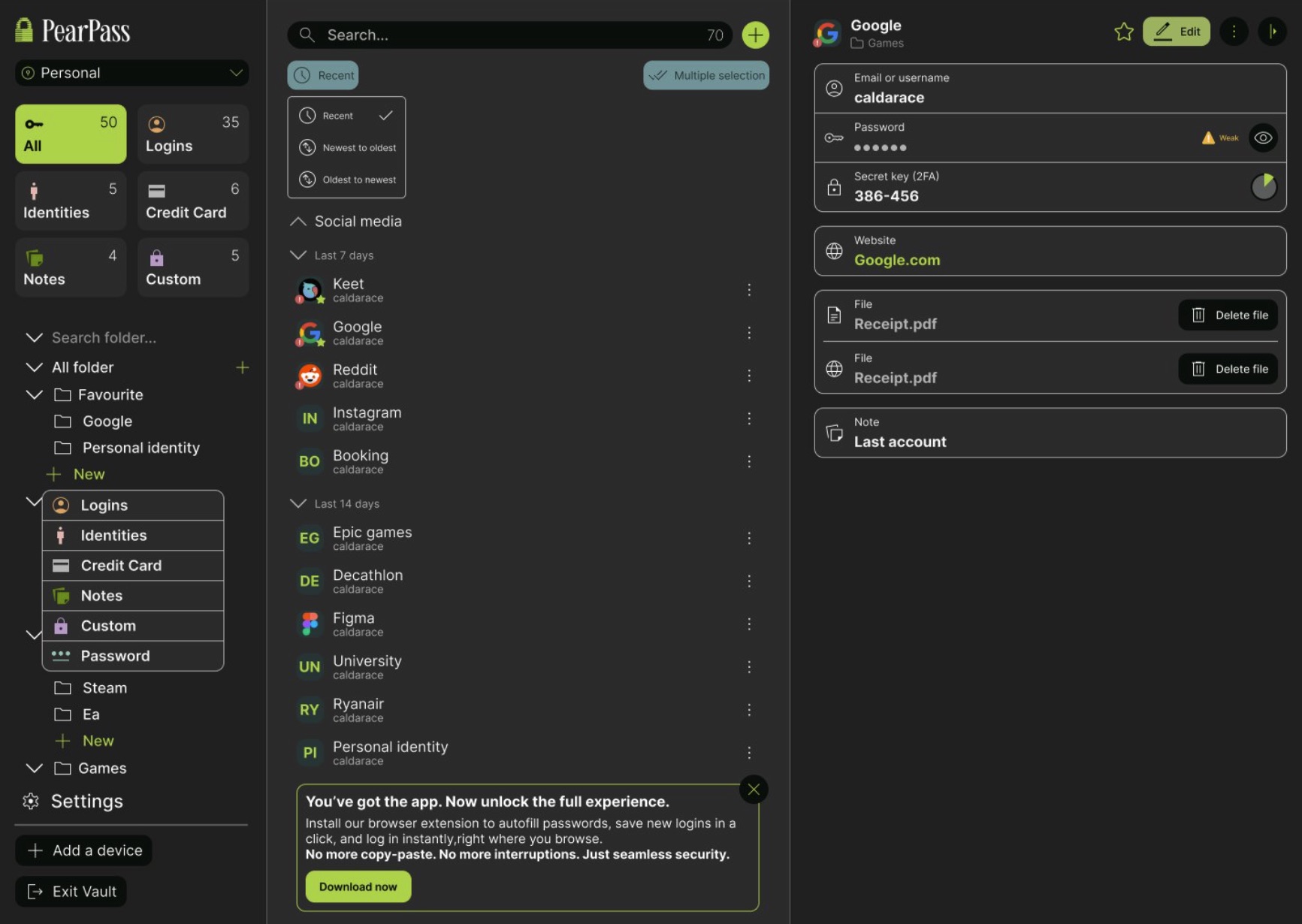The height and width of the screenshot is (924, 1302).
Task: Click the Weak password warning icon
Action: click(1208, 137)
